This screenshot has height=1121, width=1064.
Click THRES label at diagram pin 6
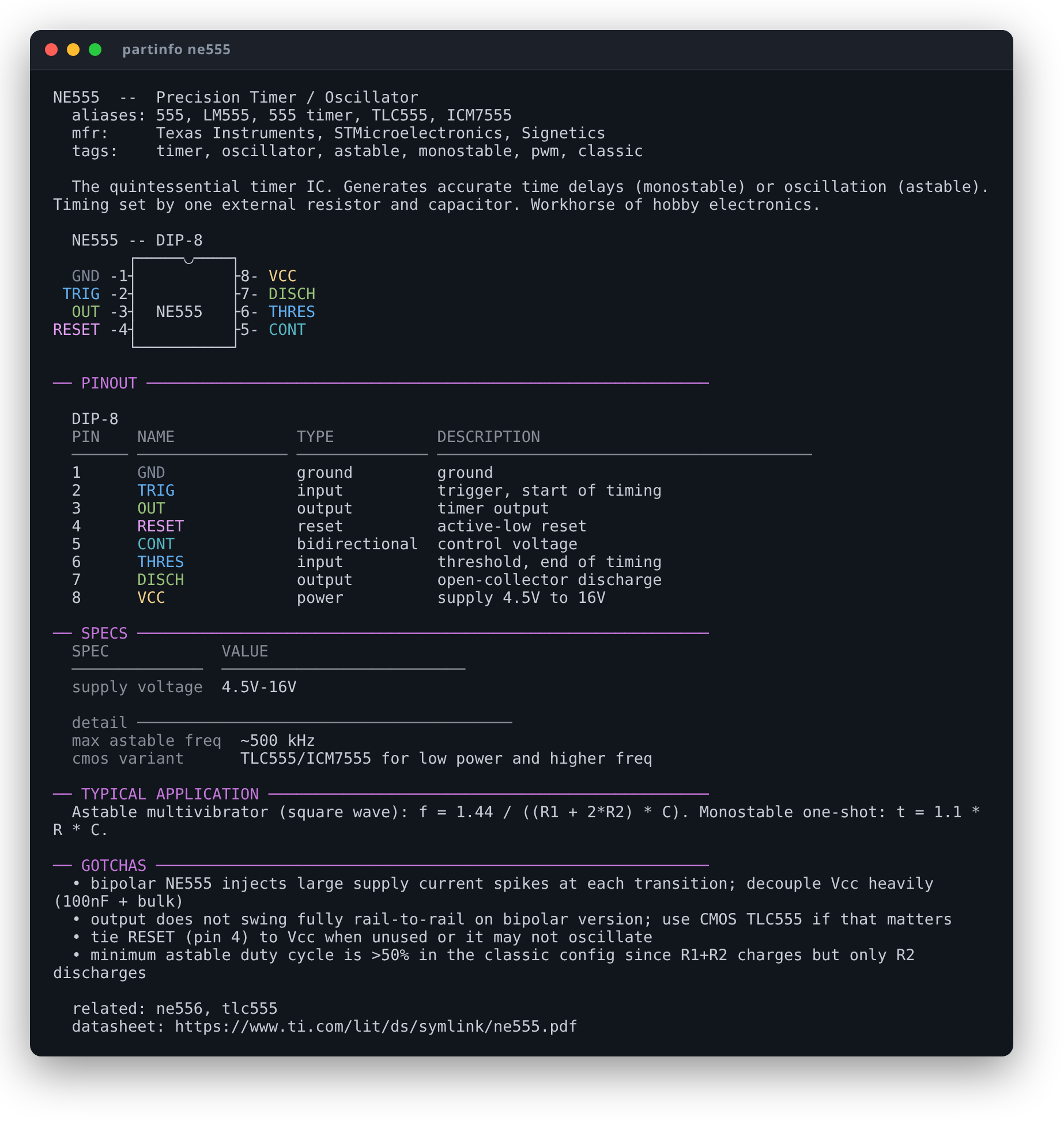coord(292,312)
